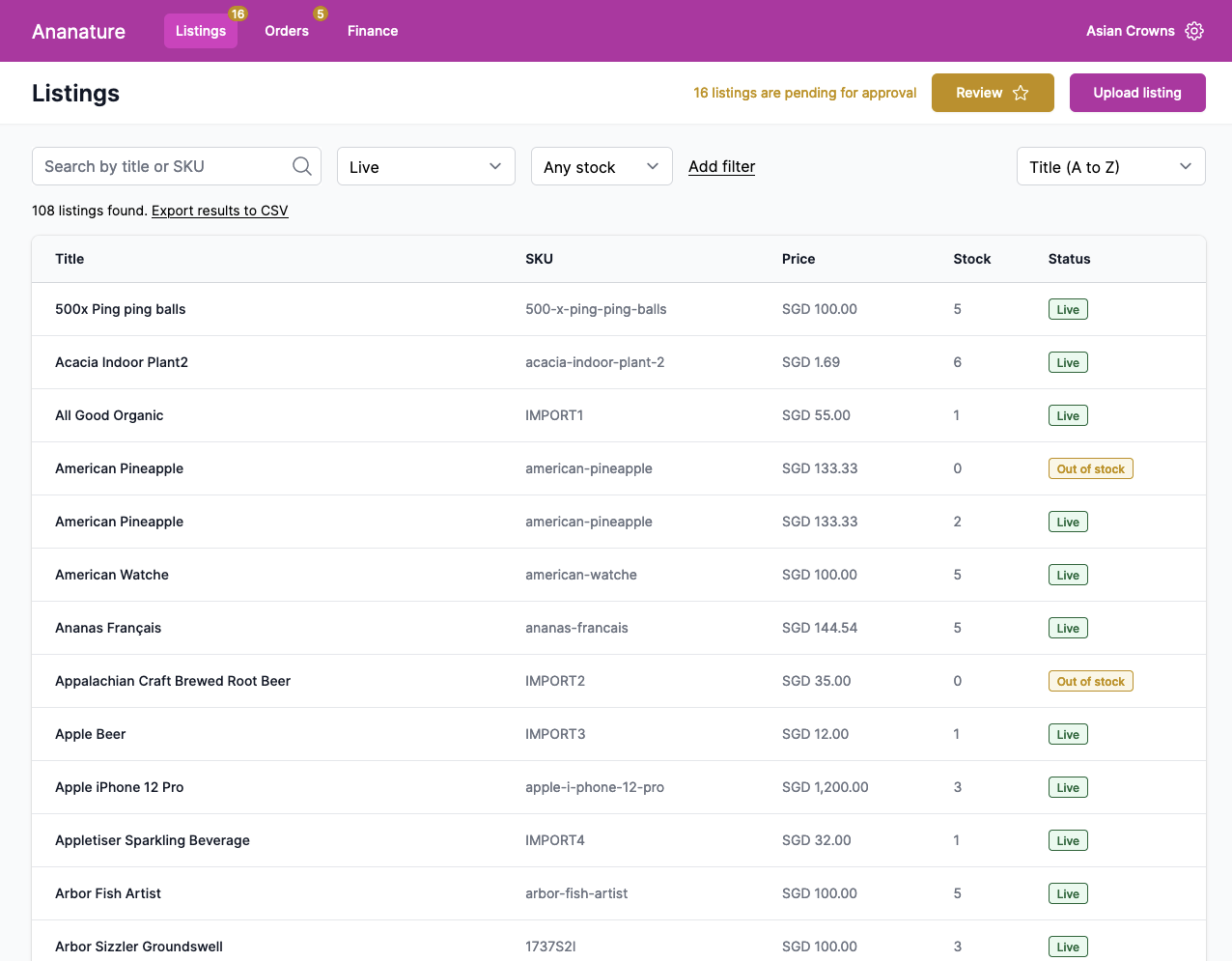Click Out of stock badge for Appalachian Root Beer
The height and width of the screenshot is (961, 1232).
point(1090,681)
